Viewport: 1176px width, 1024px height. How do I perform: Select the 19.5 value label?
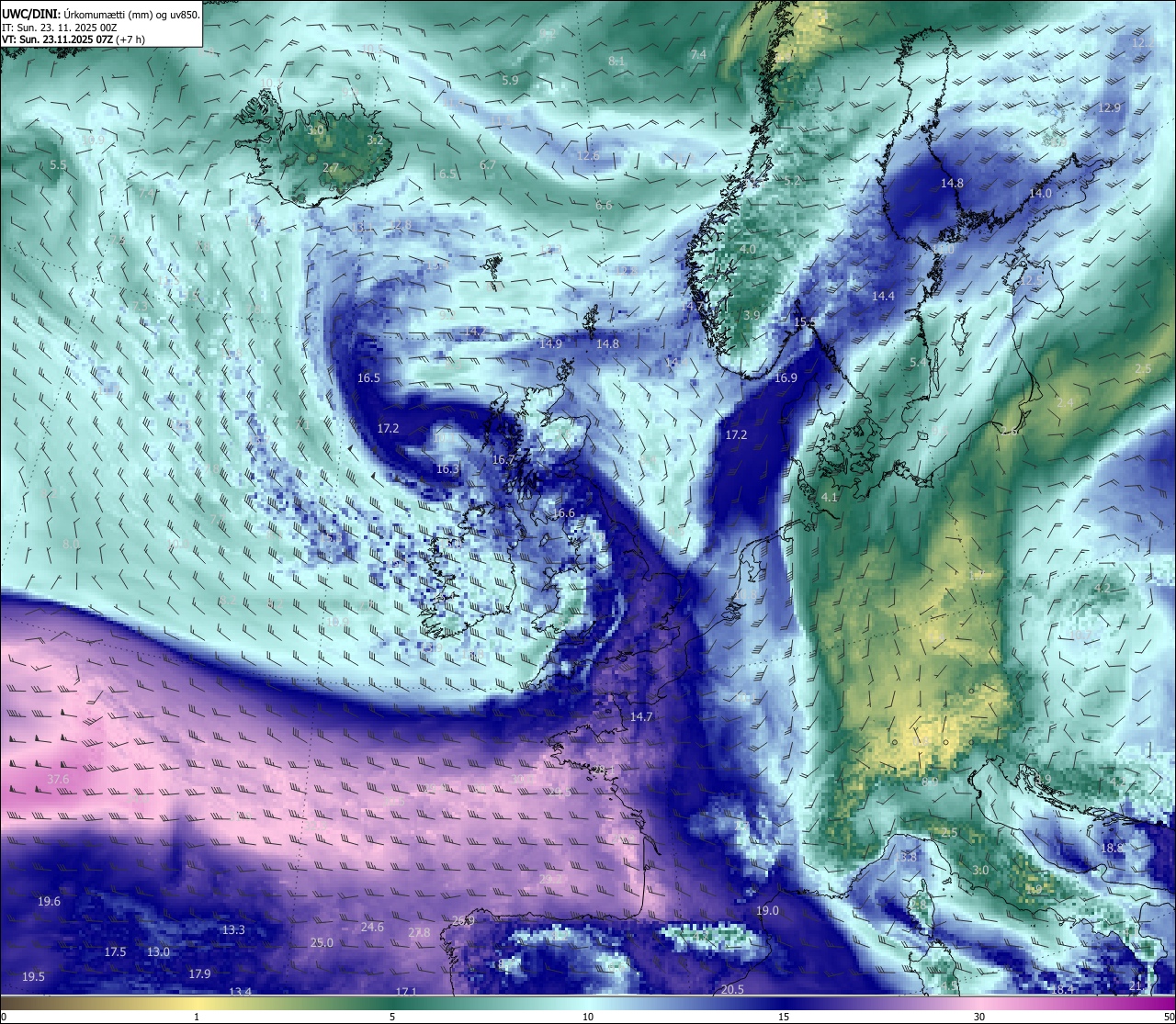tap(33, 977)
